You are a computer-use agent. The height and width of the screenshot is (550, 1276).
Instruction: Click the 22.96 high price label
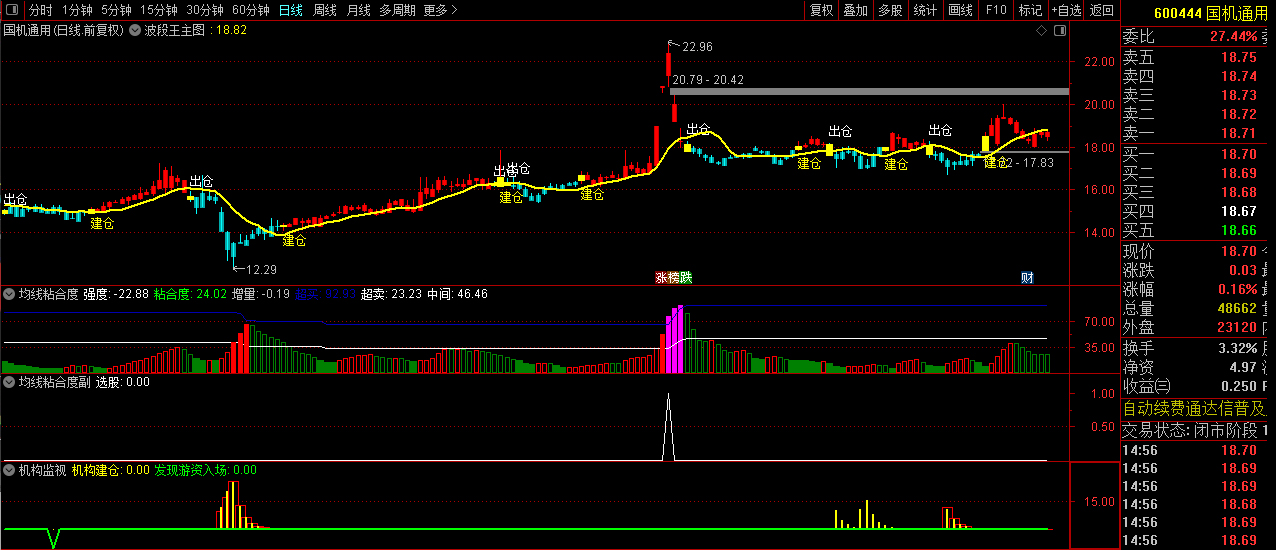(698, 47)
